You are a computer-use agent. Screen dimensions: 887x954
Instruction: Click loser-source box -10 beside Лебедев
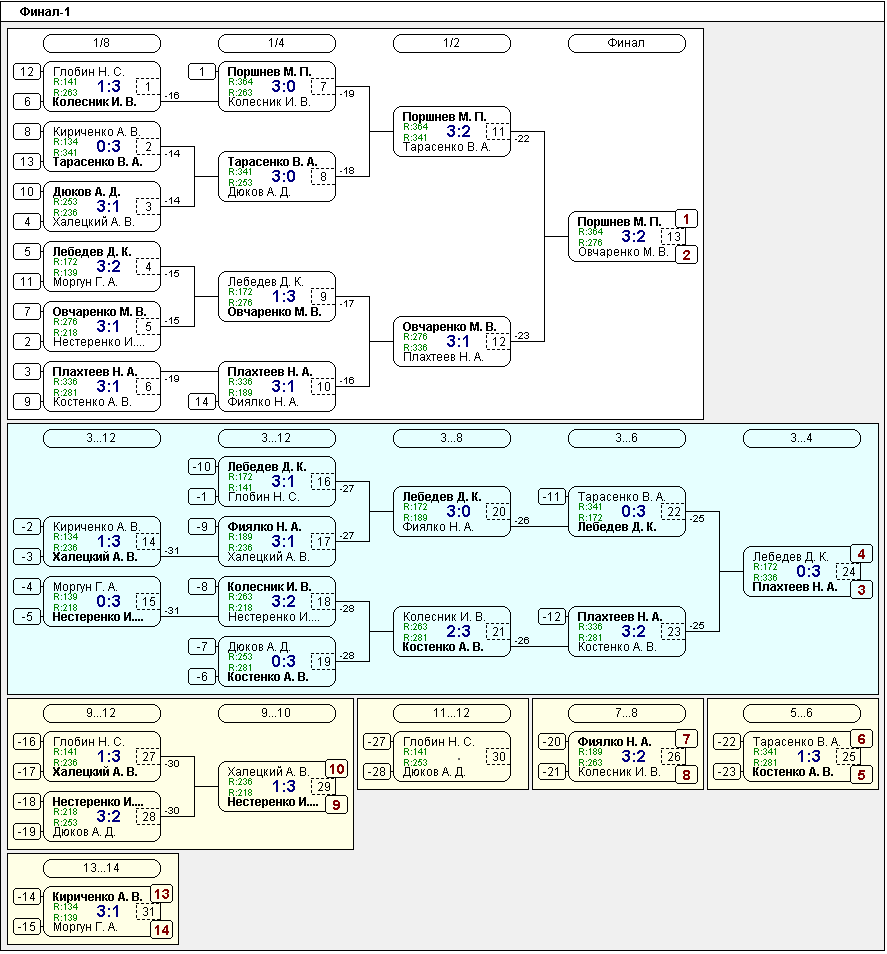(202, 467)
